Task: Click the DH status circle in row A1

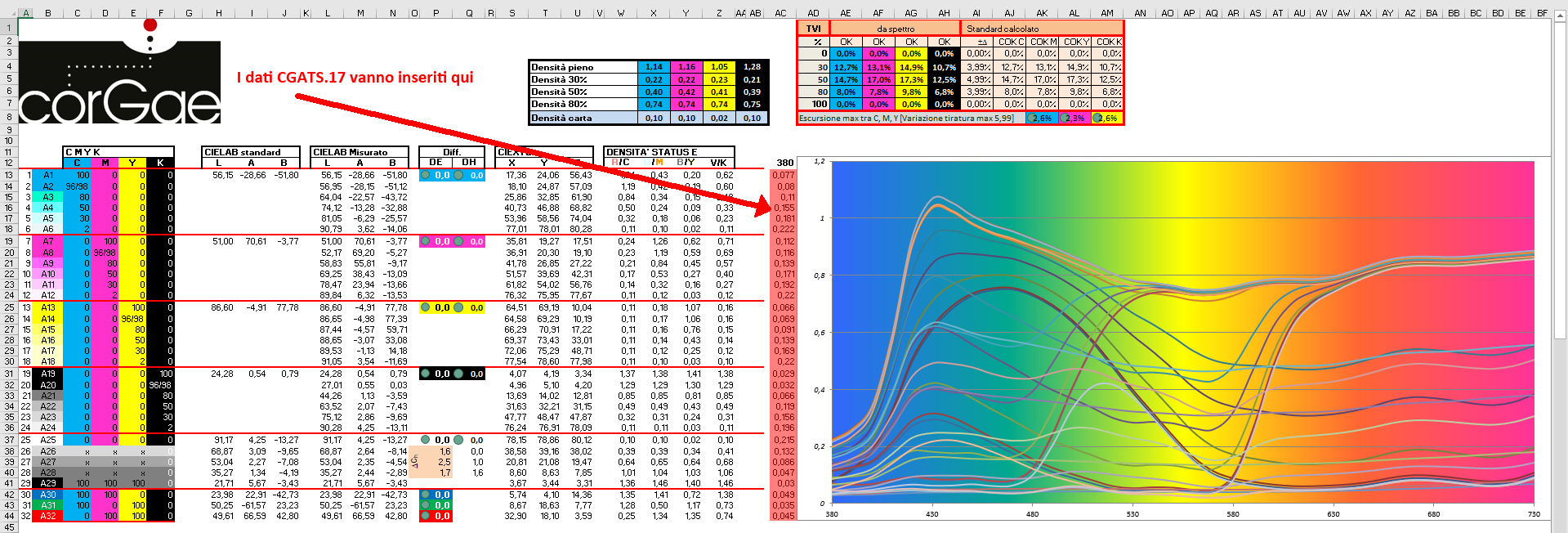Action: click(x=459, y=175)
